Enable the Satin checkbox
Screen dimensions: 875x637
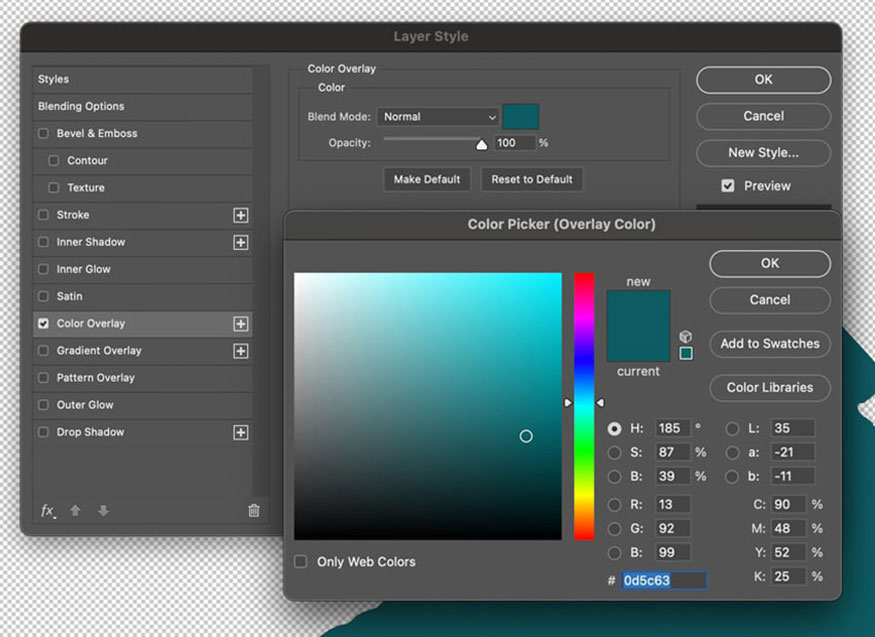[43, 296]
